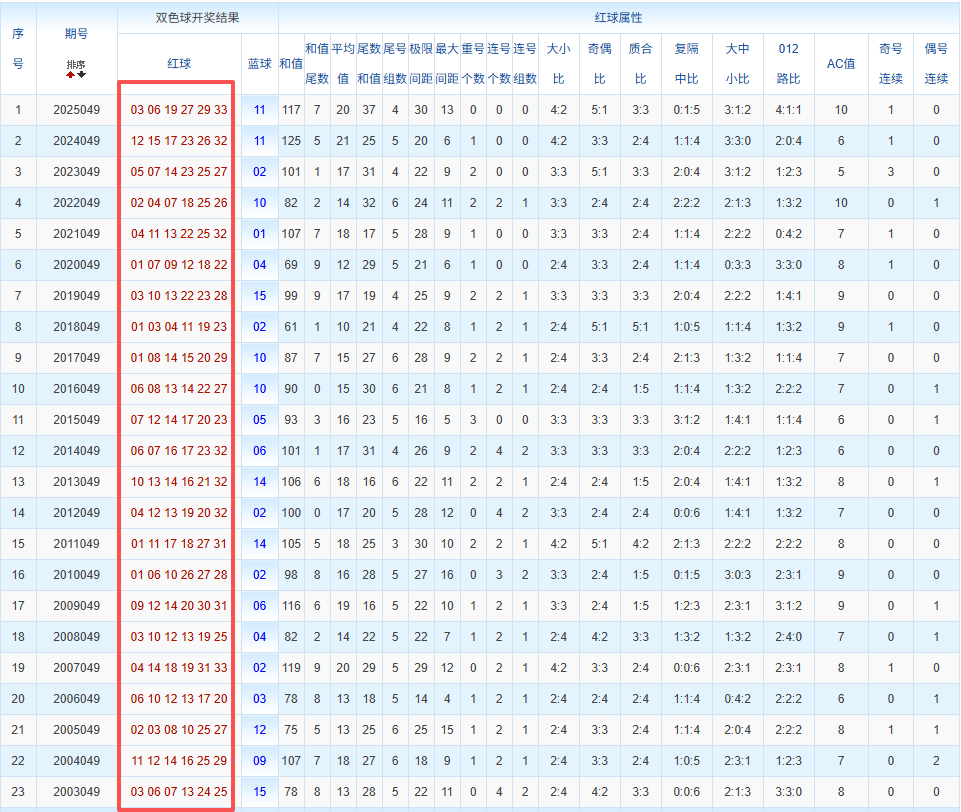
Task: Click the black down sort arrow under 期号
Action: coord(82,75)
